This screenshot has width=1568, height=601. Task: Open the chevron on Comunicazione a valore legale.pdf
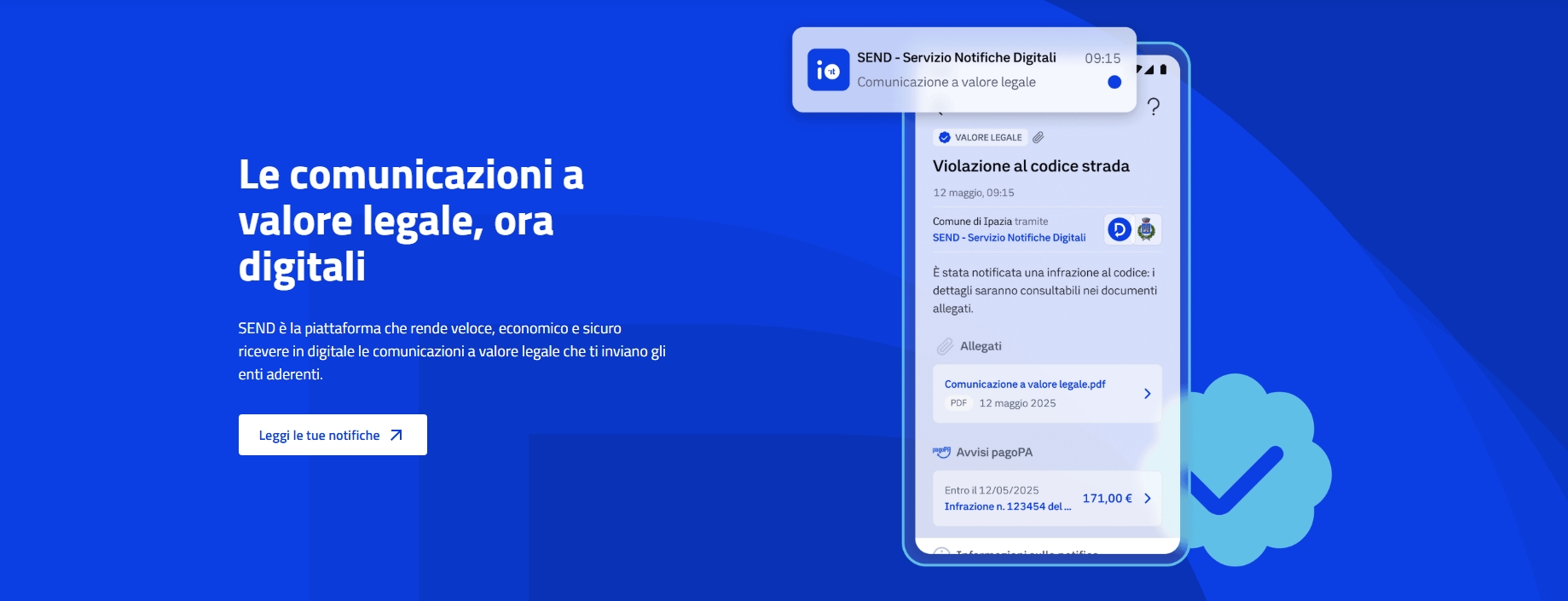coord(1147,394)
